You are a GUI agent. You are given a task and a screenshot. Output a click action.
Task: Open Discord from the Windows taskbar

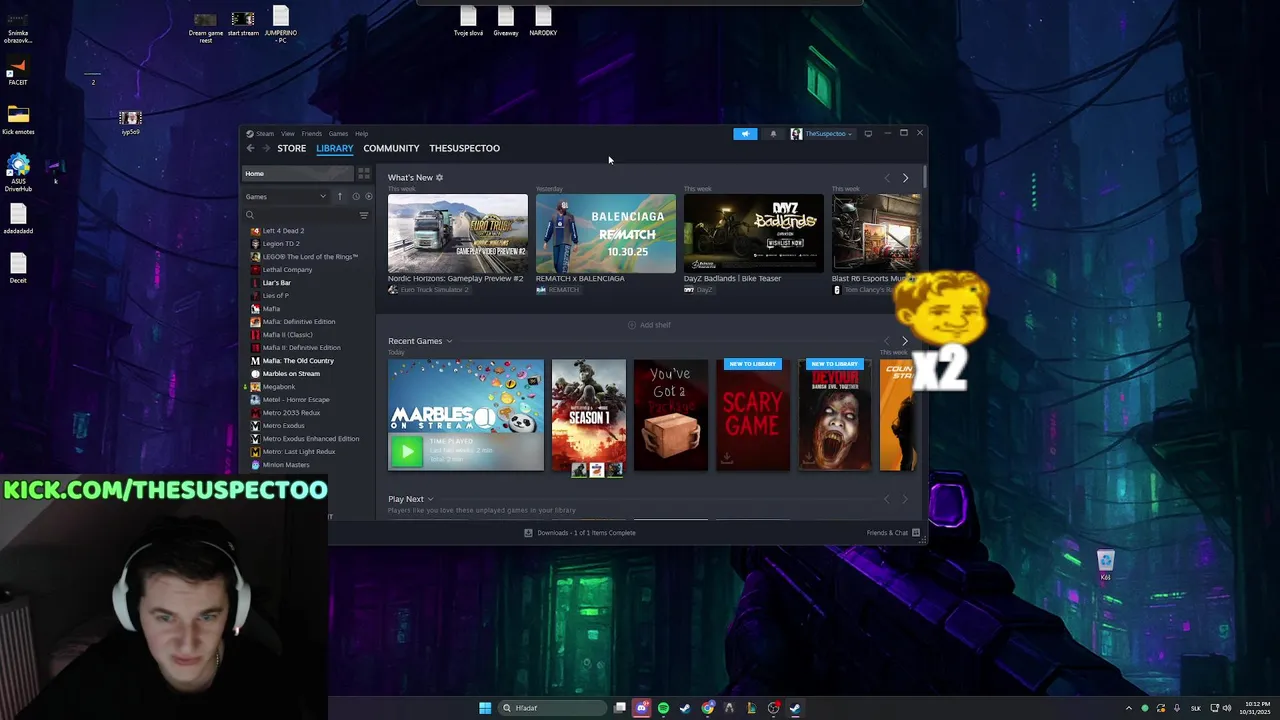(x=642, y=708)
